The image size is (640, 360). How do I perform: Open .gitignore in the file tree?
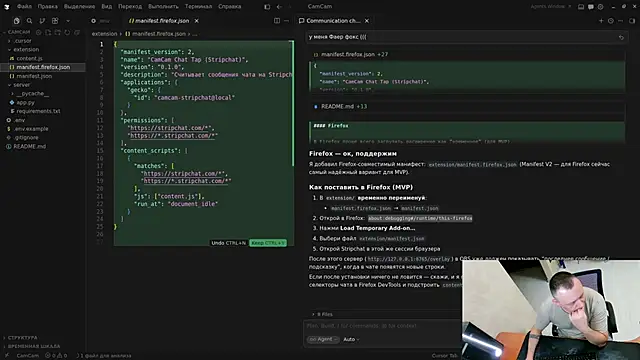(26, 138)
